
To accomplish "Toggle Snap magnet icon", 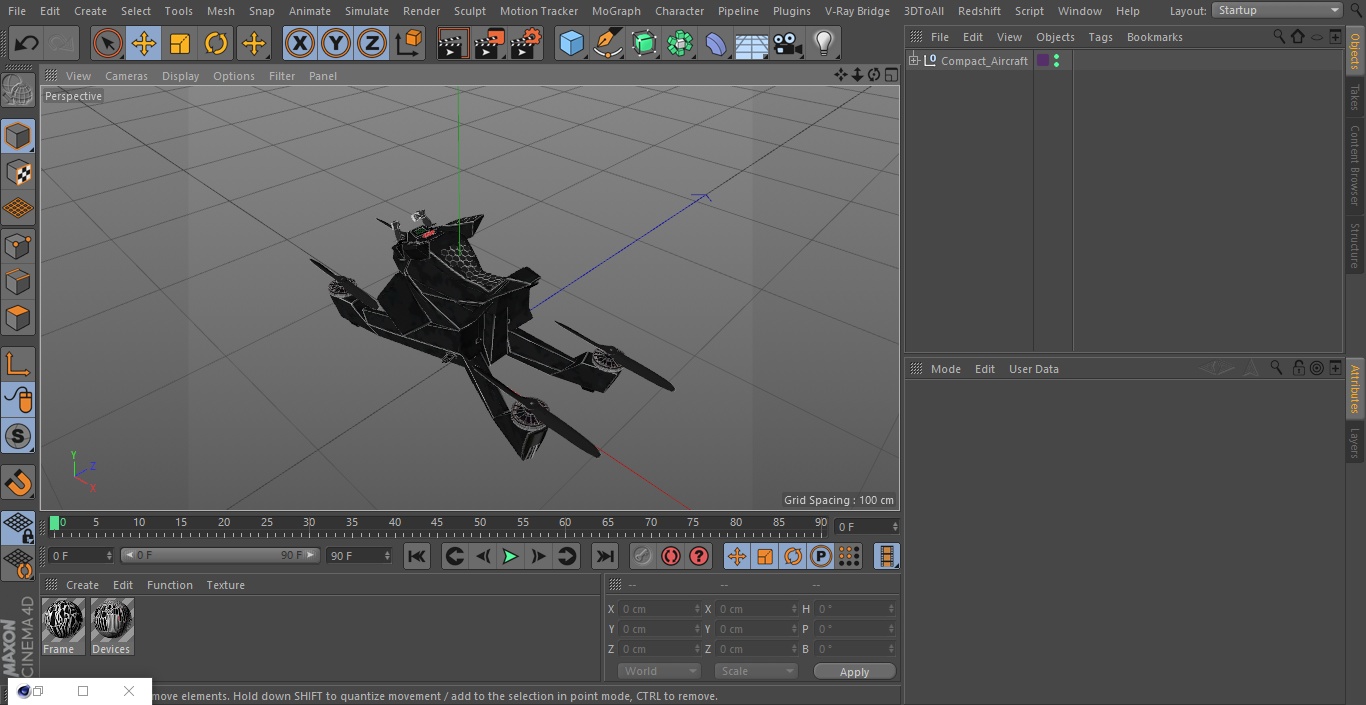I will point(18,483).
